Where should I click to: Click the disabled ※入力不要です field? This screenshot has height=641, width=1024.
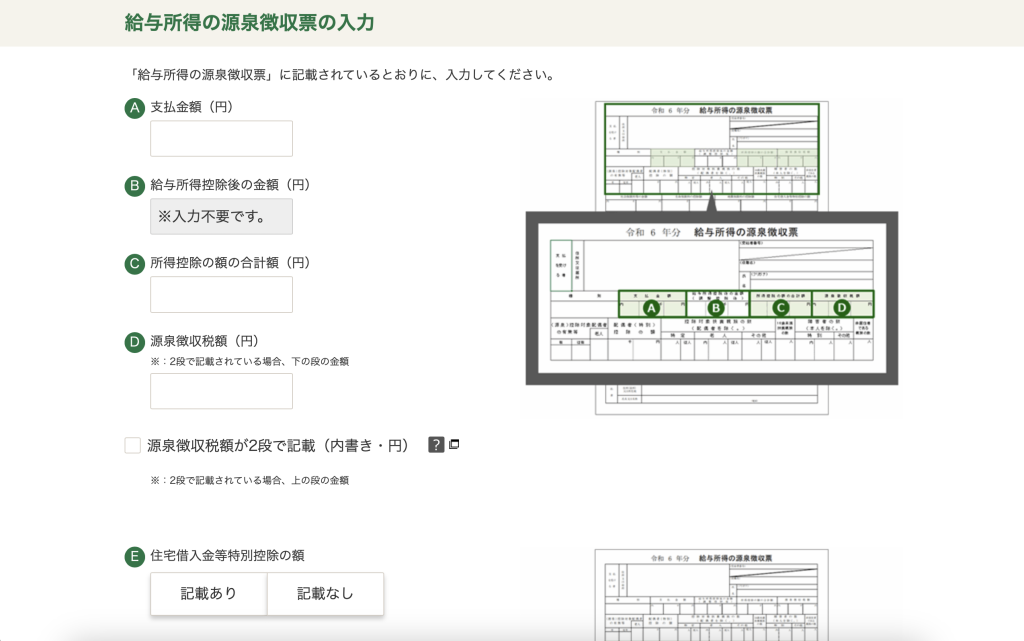[221, 216]
